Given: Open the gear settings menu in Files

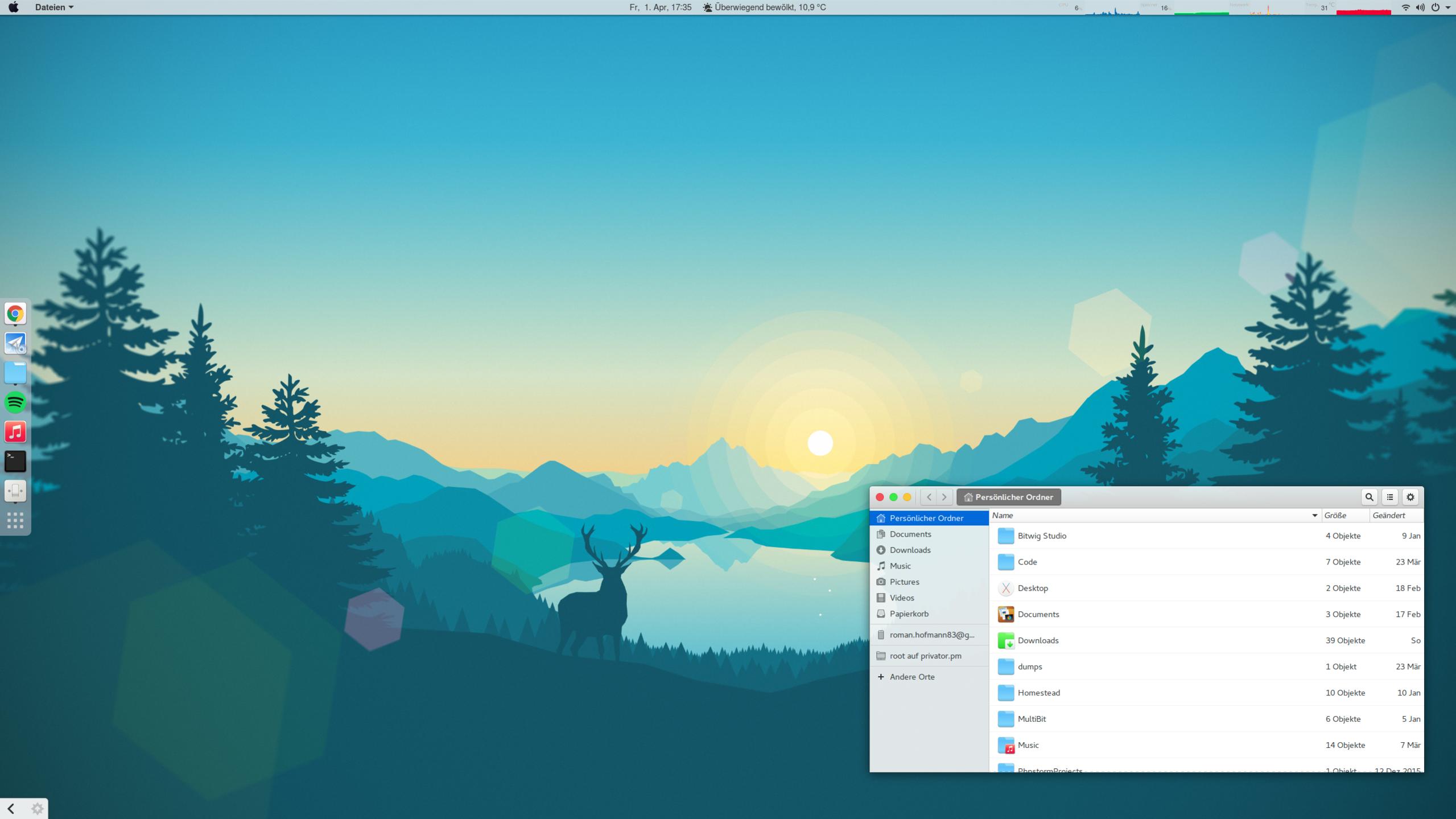Looking at the screenshot, I should (1410, 497).
